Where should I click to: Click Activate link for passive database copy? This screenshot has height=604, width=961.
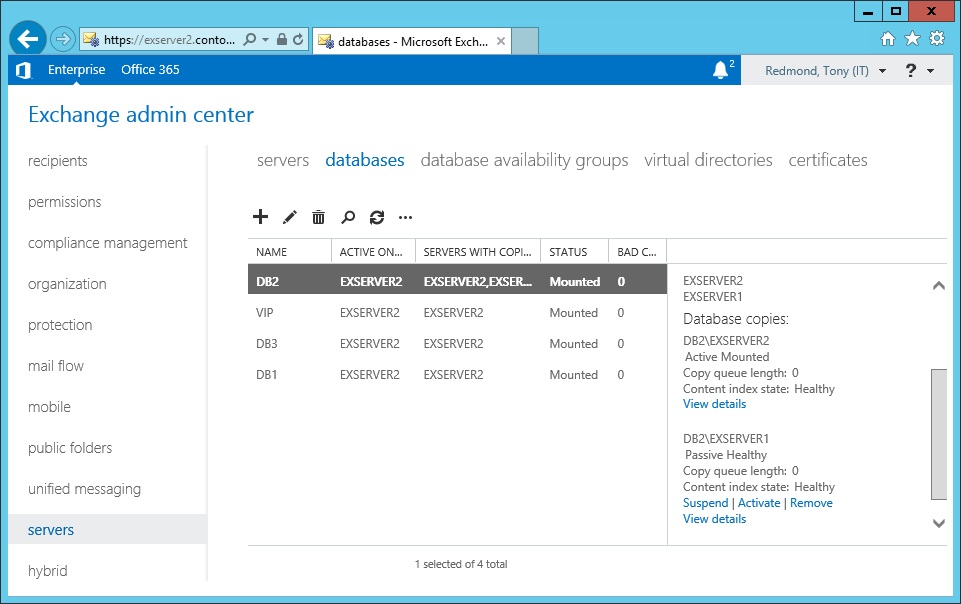[x=758, y=503]
